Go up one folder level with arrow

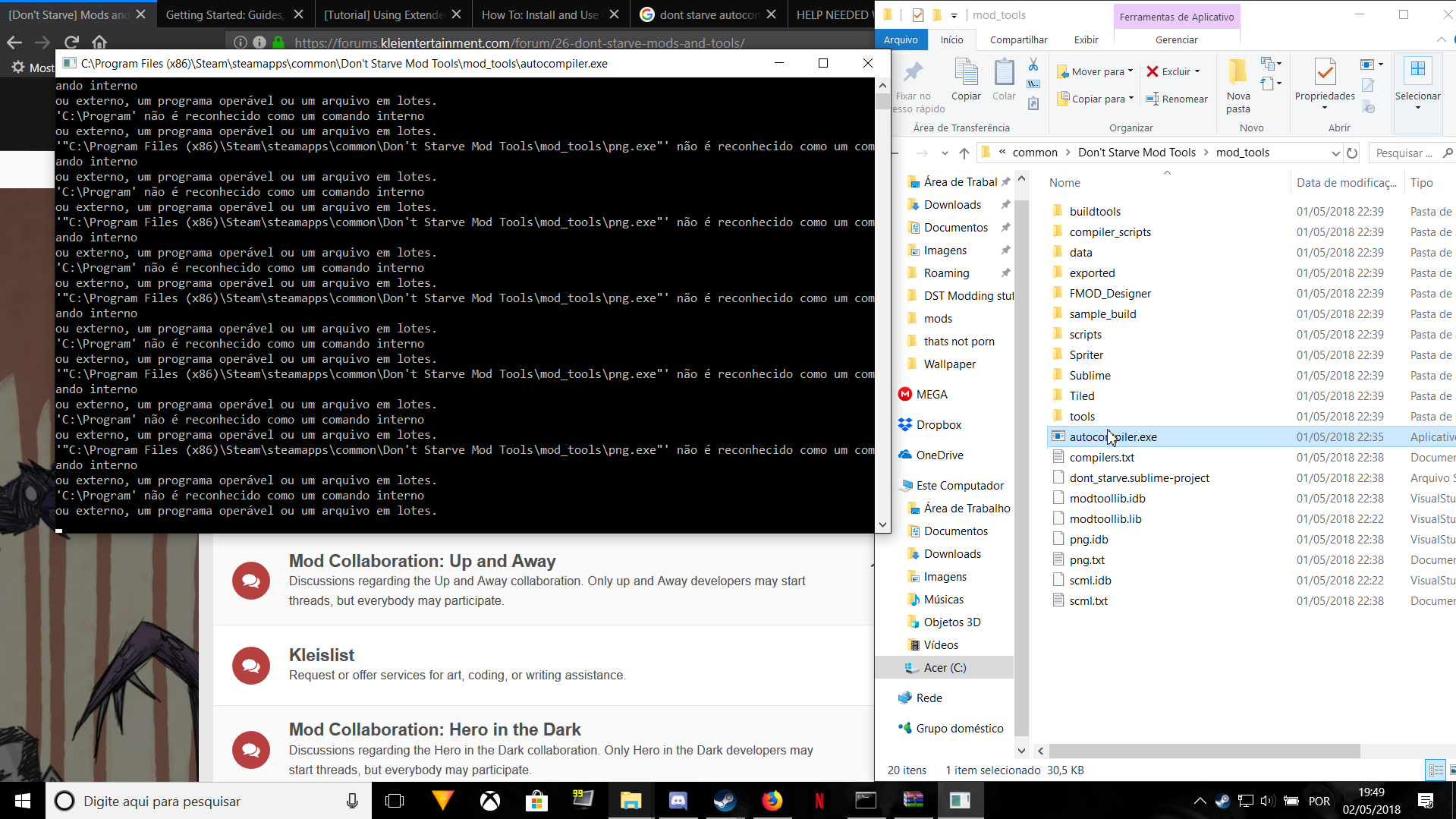pos(964,153)
